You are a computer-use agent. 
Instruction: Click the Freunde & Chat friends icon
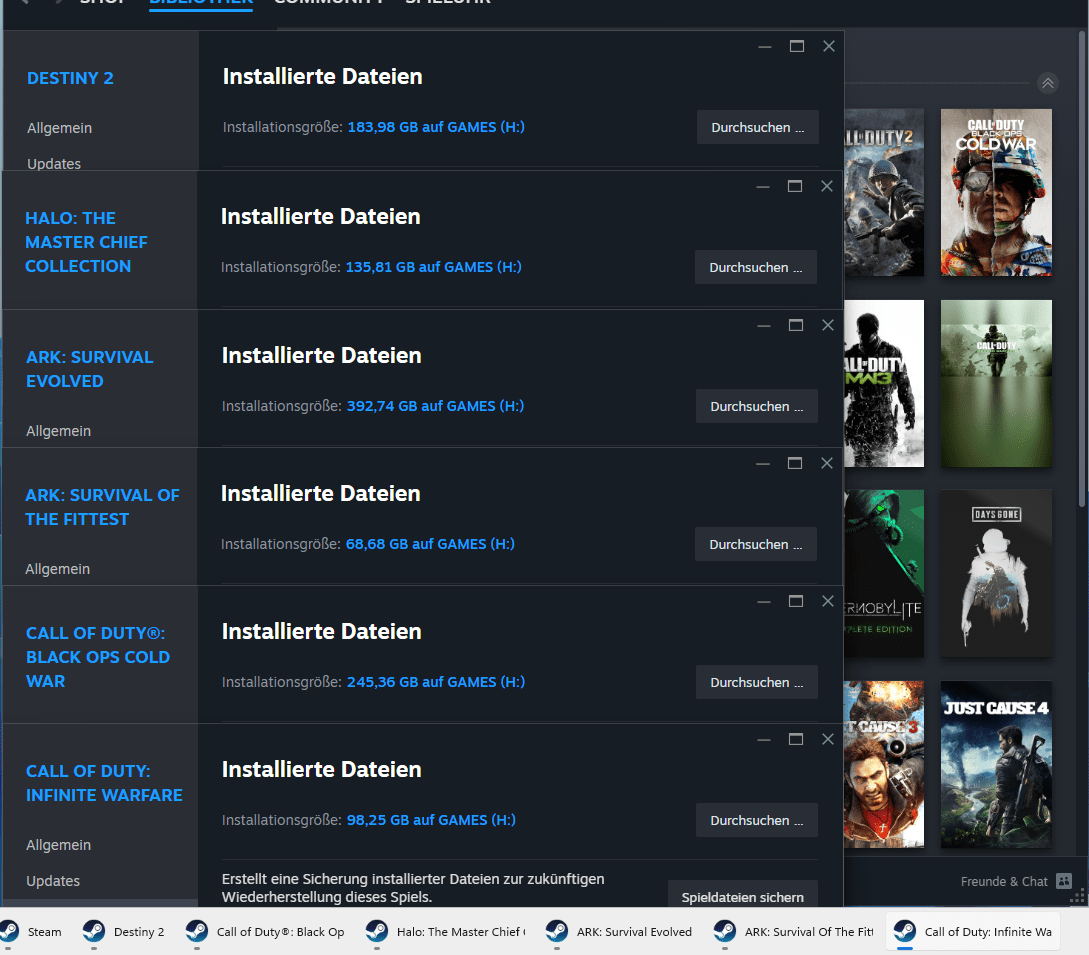[x=1063, y=881]
